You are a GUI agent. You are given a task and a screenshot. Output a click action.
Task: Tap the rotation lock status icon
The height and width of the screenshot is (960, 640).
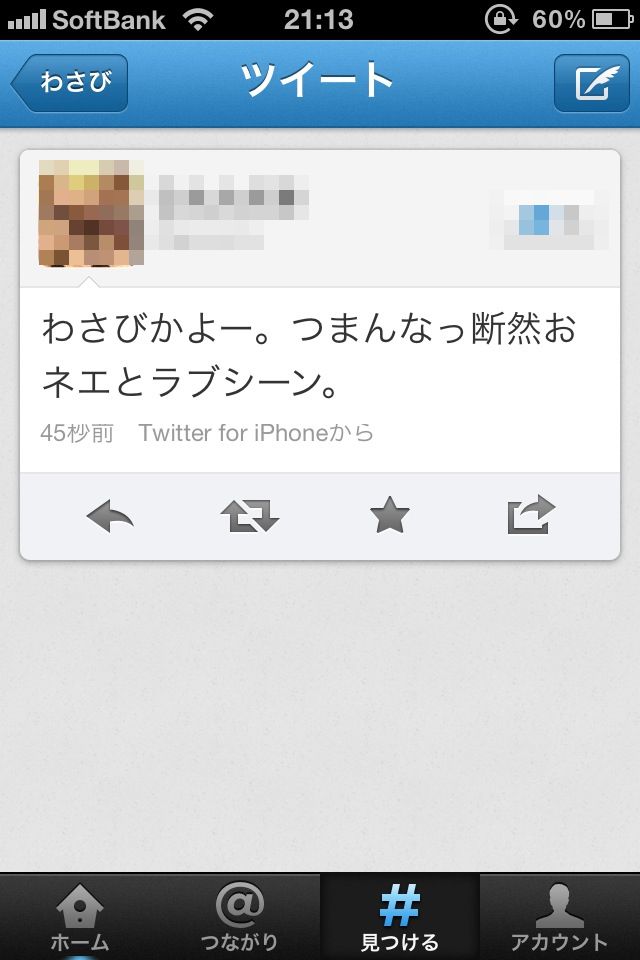pyautogui.click(x=501, y=20)
